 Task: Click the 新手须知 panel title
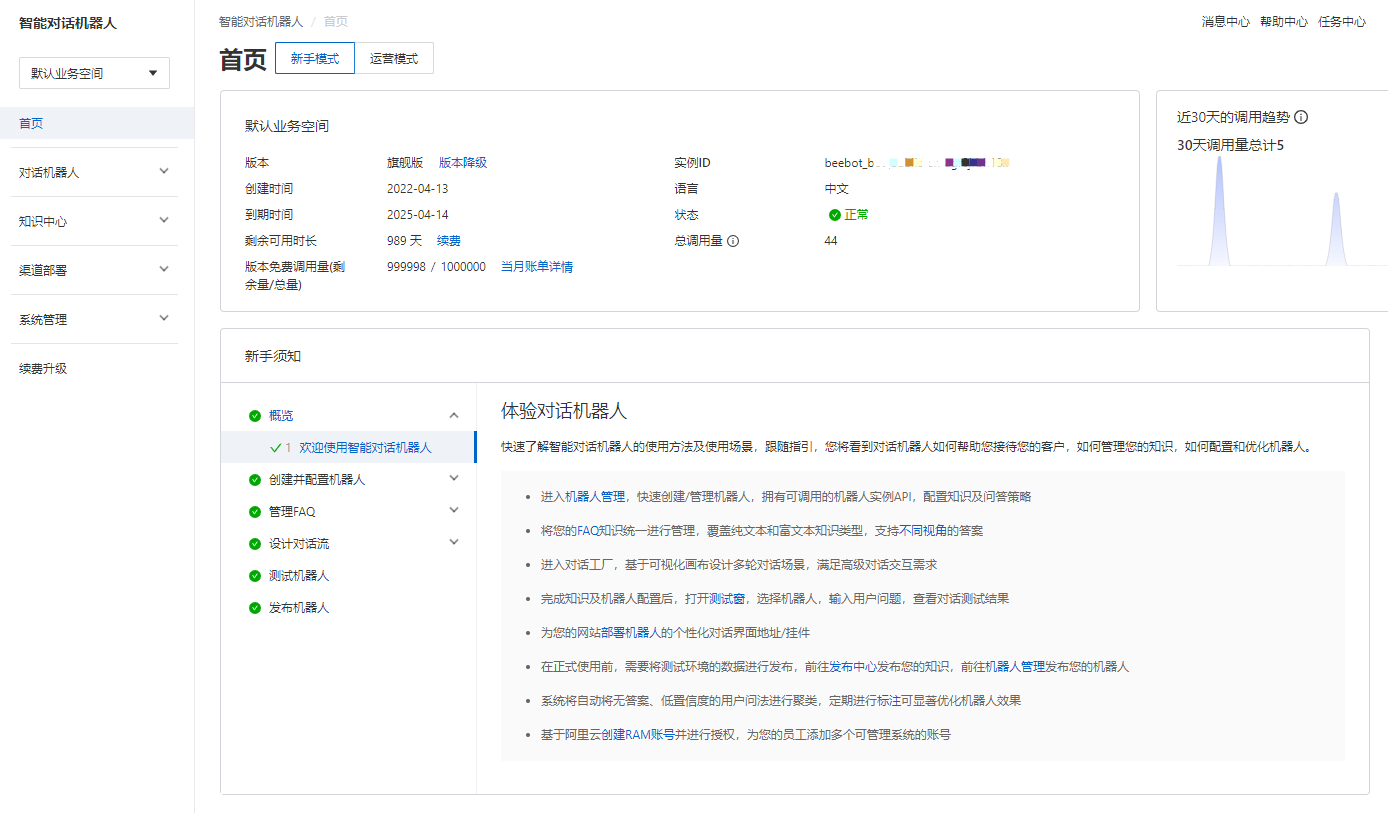273,356
